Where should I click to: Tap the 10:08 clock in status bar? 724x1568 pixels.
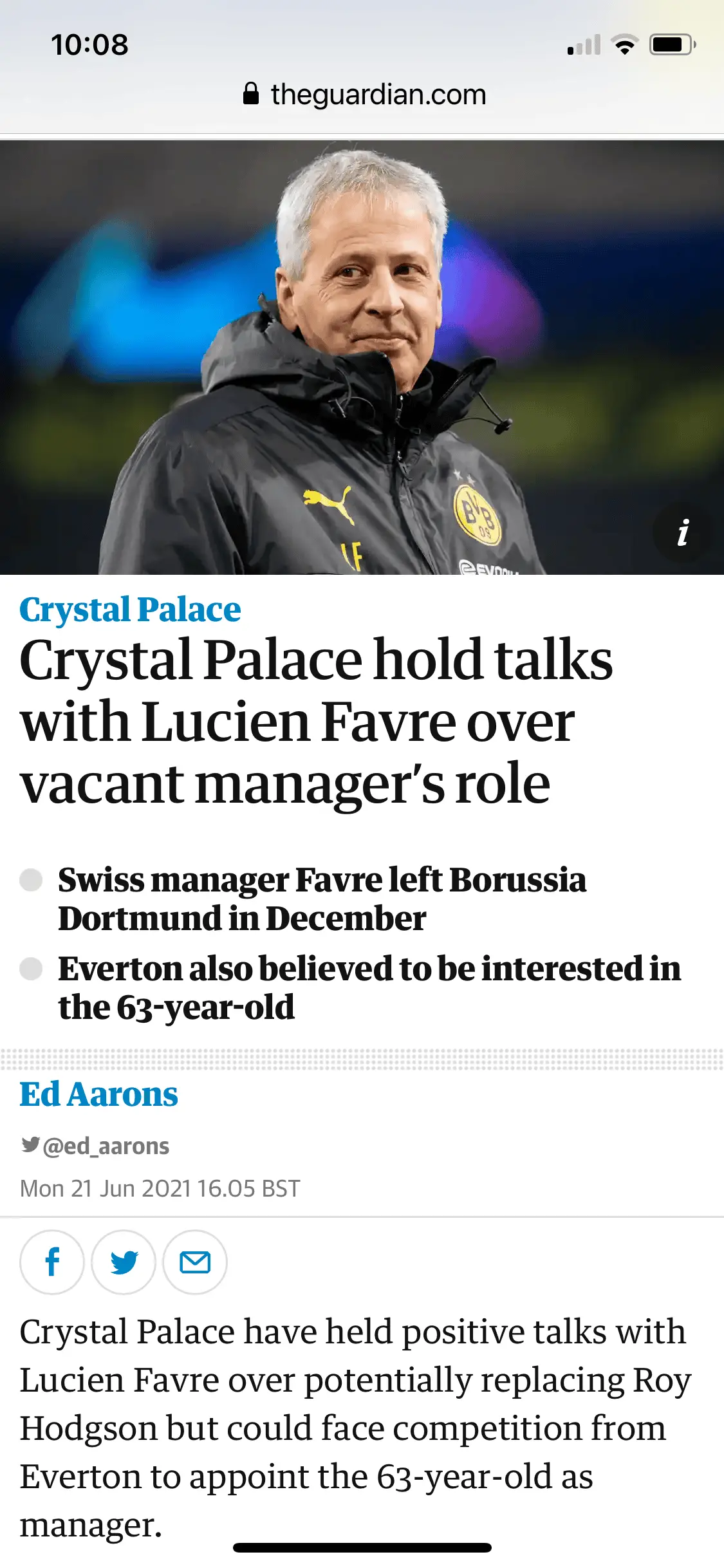point(89,45)
